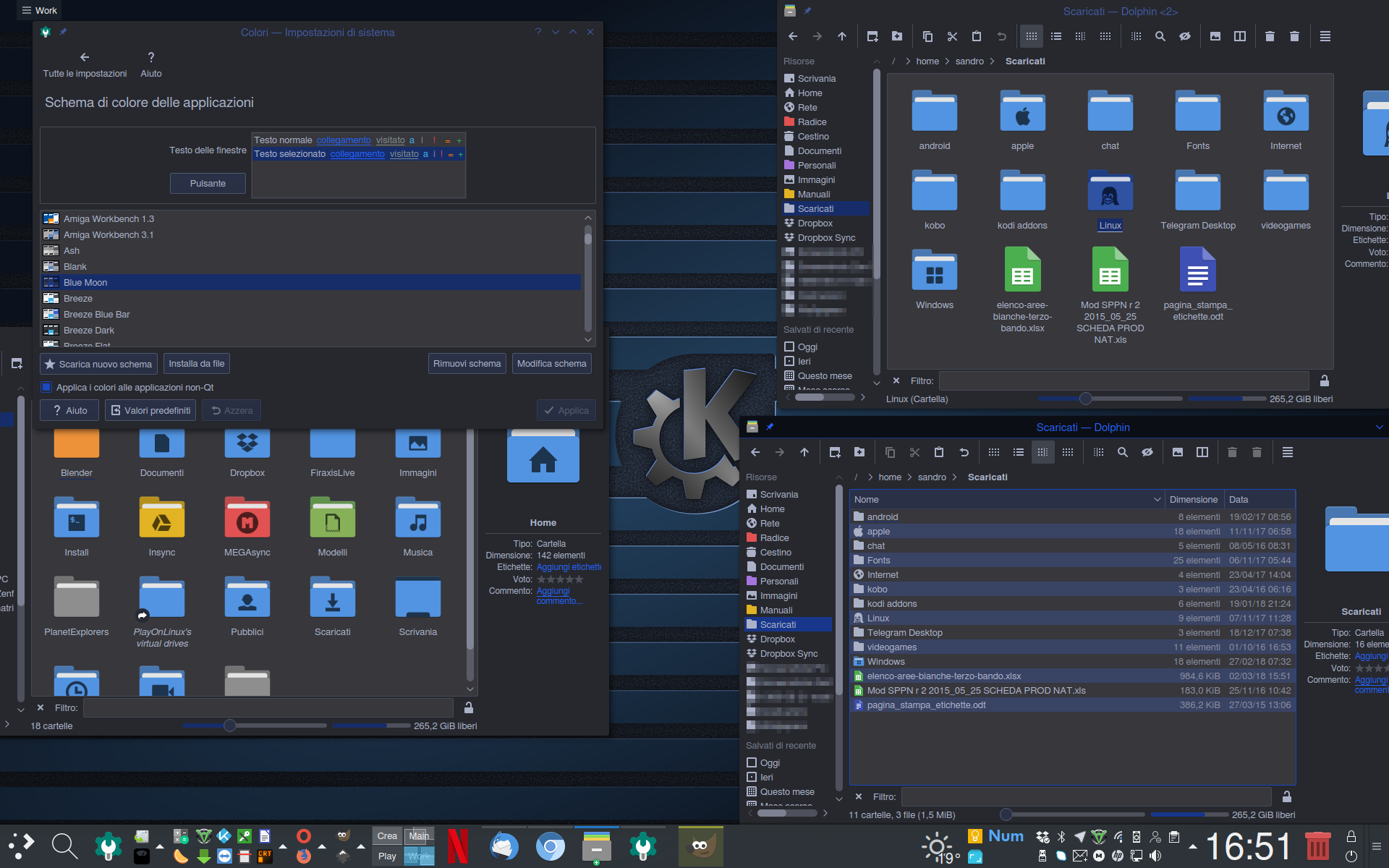Select pagina_stampa_etichette.odt row in details view

coord(1072,705)
